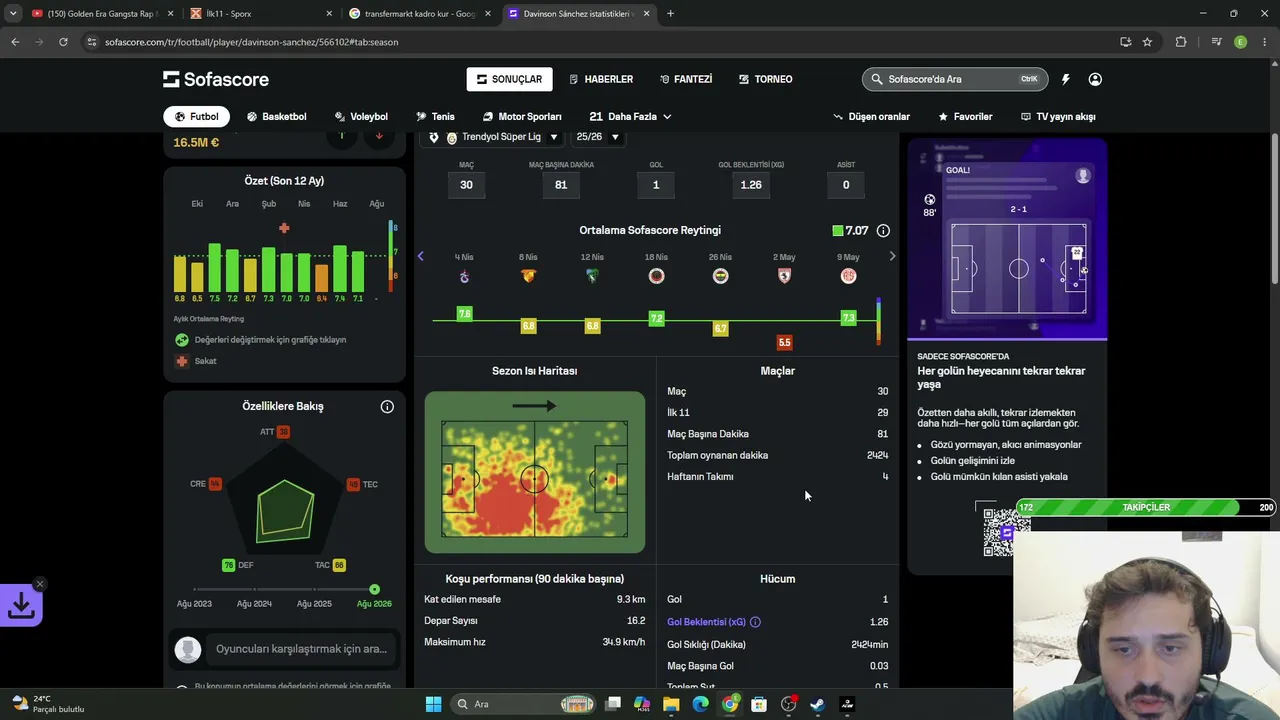Switch to the Motor Sporları tab
This screenshot has width=1280, height=720.
click(x=522, y=116)
